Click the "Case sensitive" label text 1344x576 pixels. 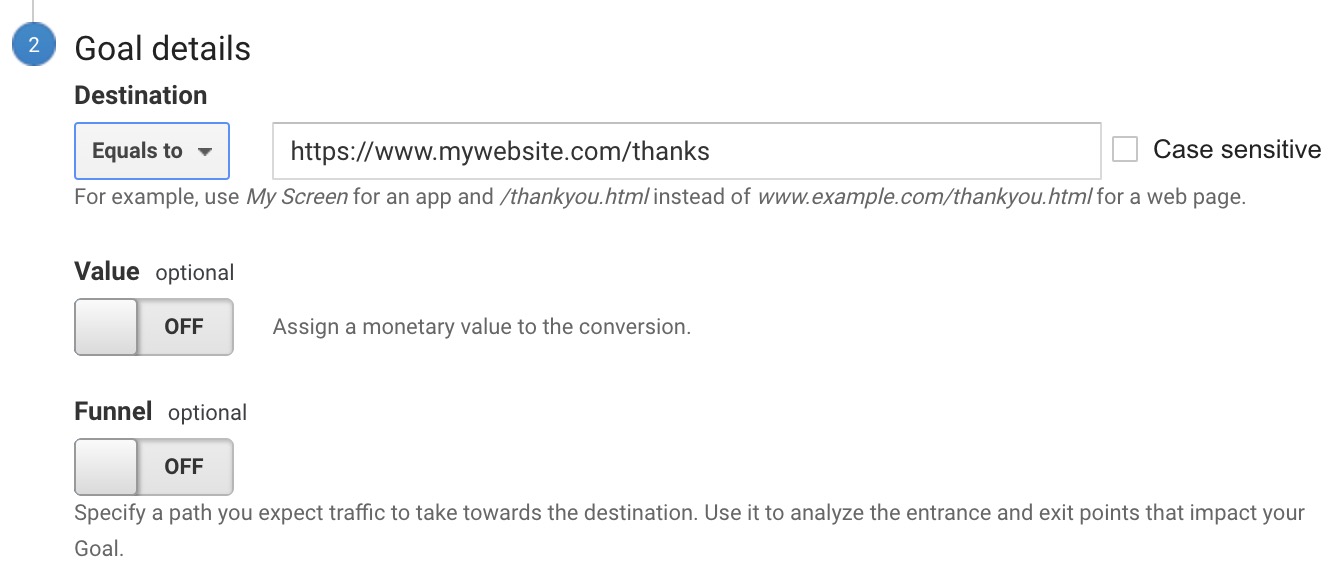pos(1236,150)
